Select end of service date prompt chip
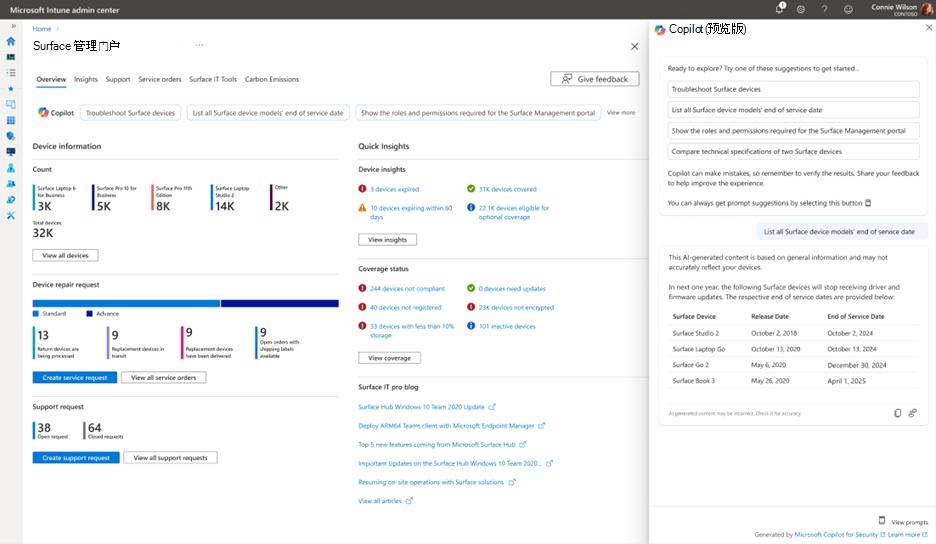 tap(268, 113)
